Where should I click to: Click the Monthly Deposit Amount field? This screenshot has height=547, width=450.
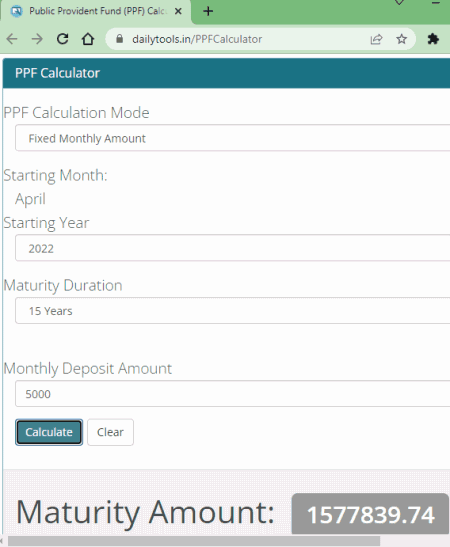pyautogui.click(x=232, y=394)
